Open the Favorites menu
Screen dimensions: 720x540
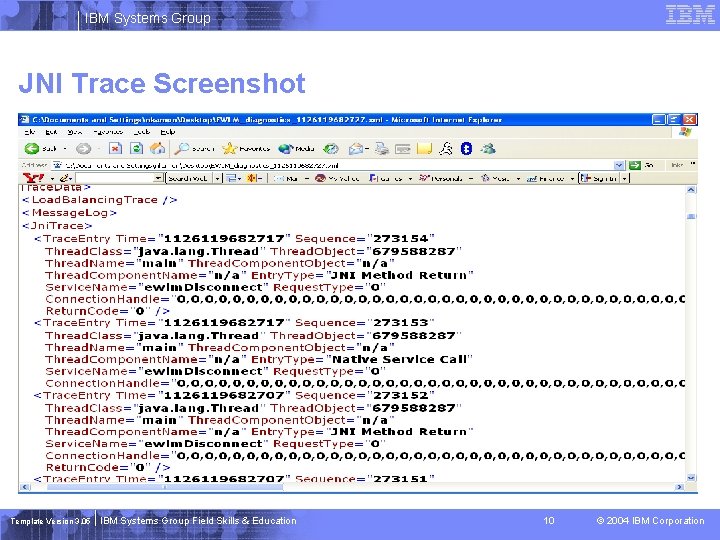[x=107, y=132]
